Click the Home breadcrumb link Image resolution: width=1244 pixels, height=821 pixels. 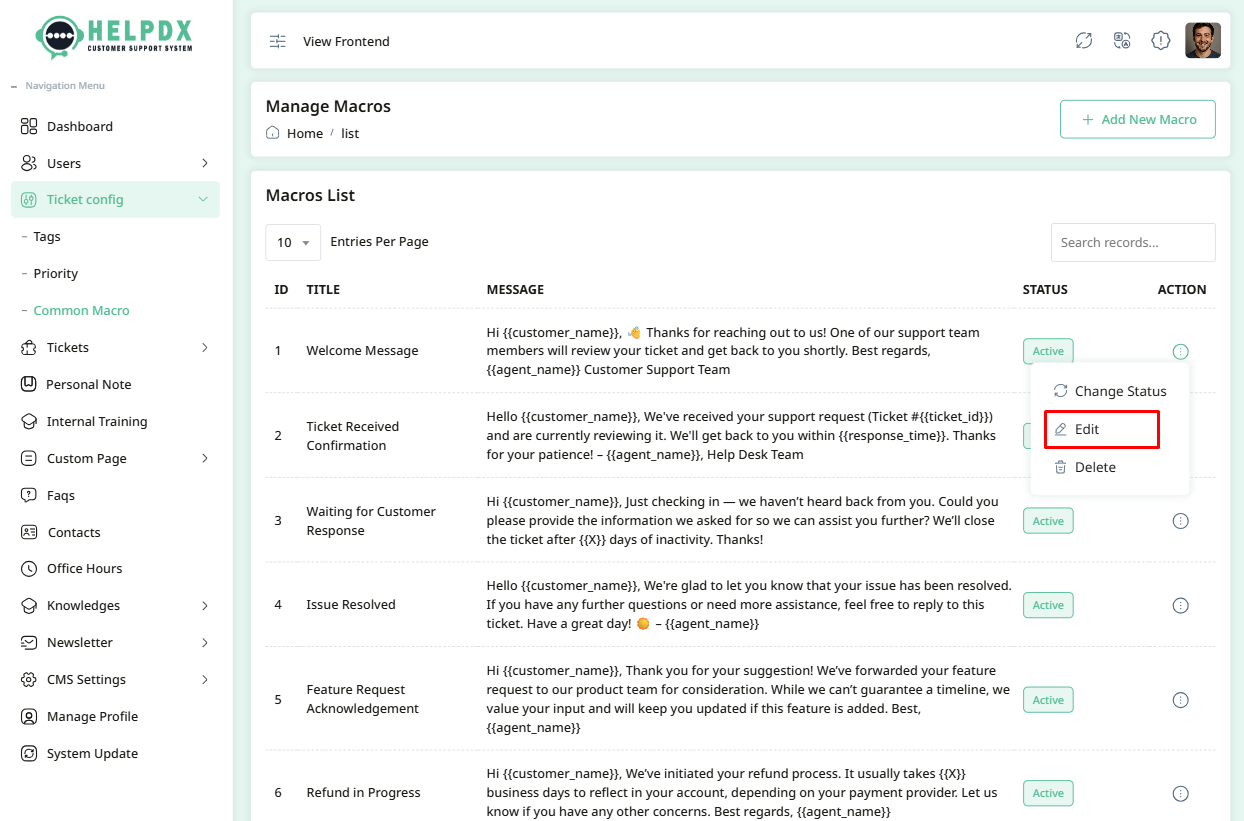coord(305,133)
